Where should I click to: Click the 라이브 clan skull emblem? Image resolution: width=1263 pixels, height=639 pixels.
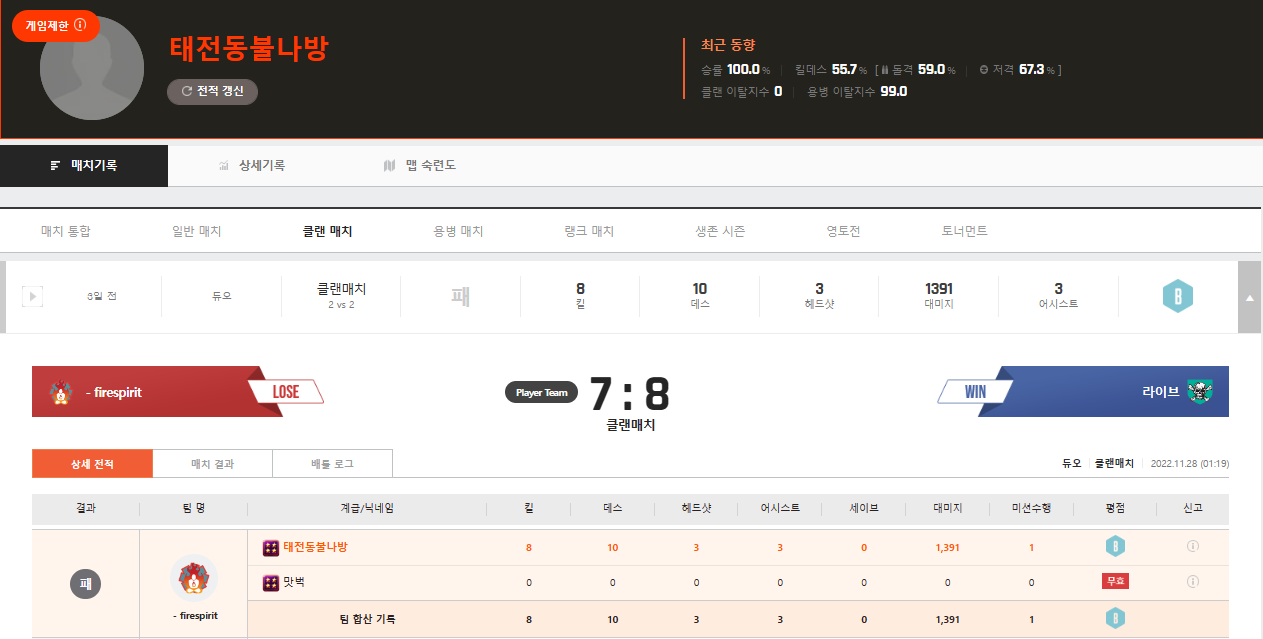[x=1200, y=392]
